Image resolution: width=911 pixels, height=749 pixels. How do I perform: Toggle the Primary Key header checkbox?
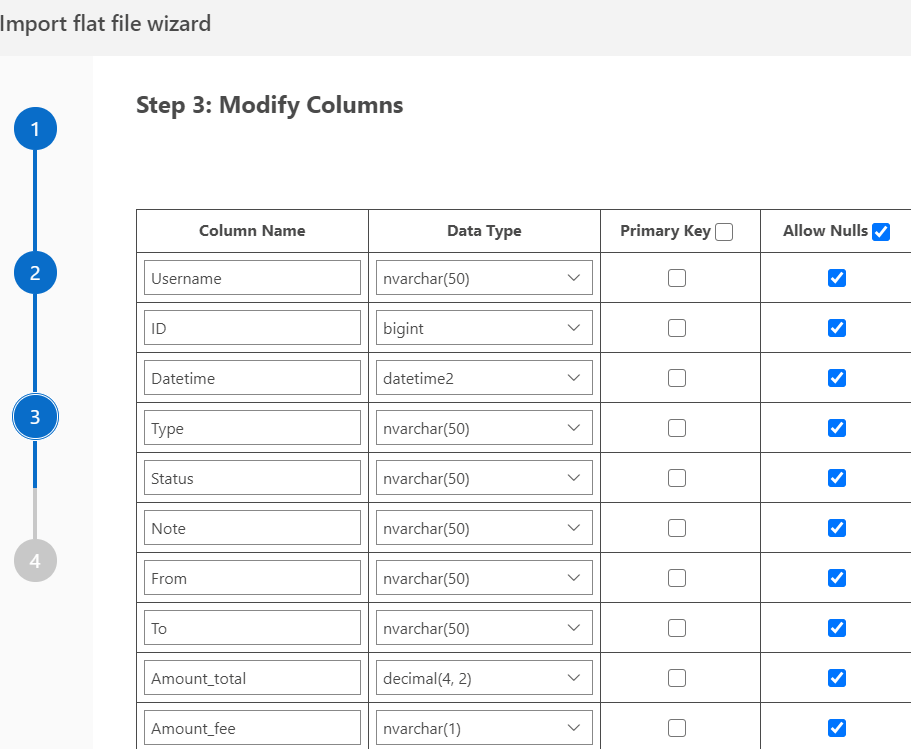pos(724,232)
